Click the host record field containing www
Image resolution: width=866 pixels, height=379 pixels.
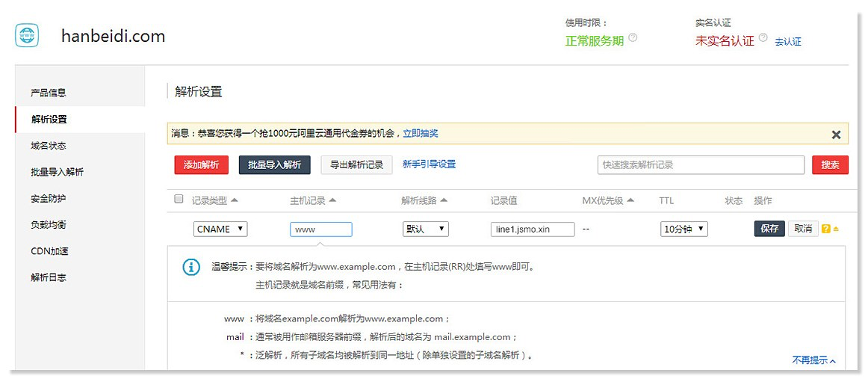tap(321, 229)
